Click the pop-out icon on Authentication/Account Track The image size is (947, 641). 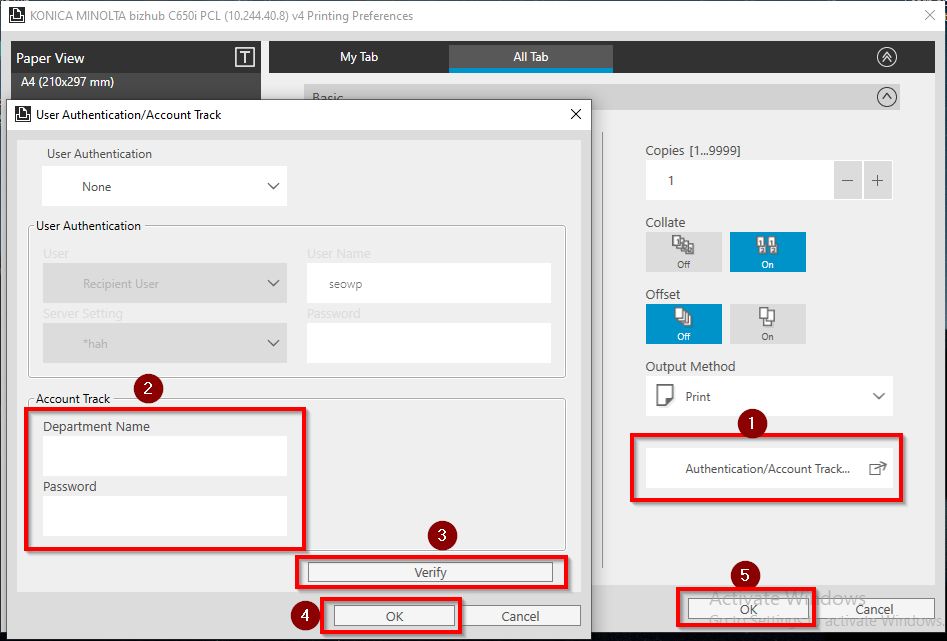(877, 468)
